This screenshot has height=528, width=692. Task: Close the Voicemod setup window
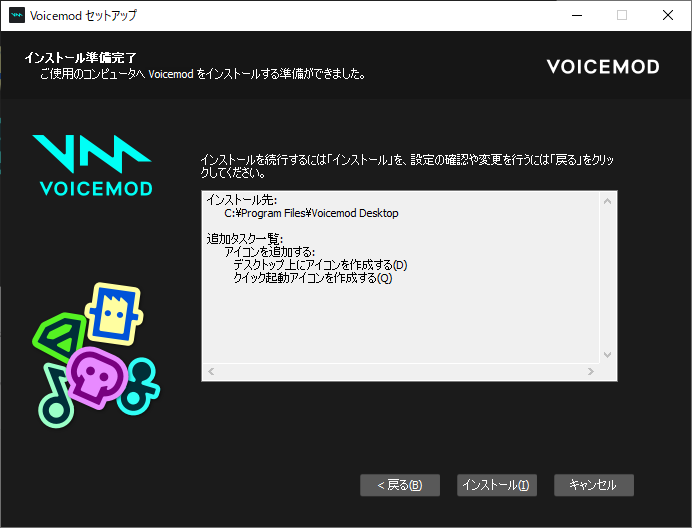point(668,15)
